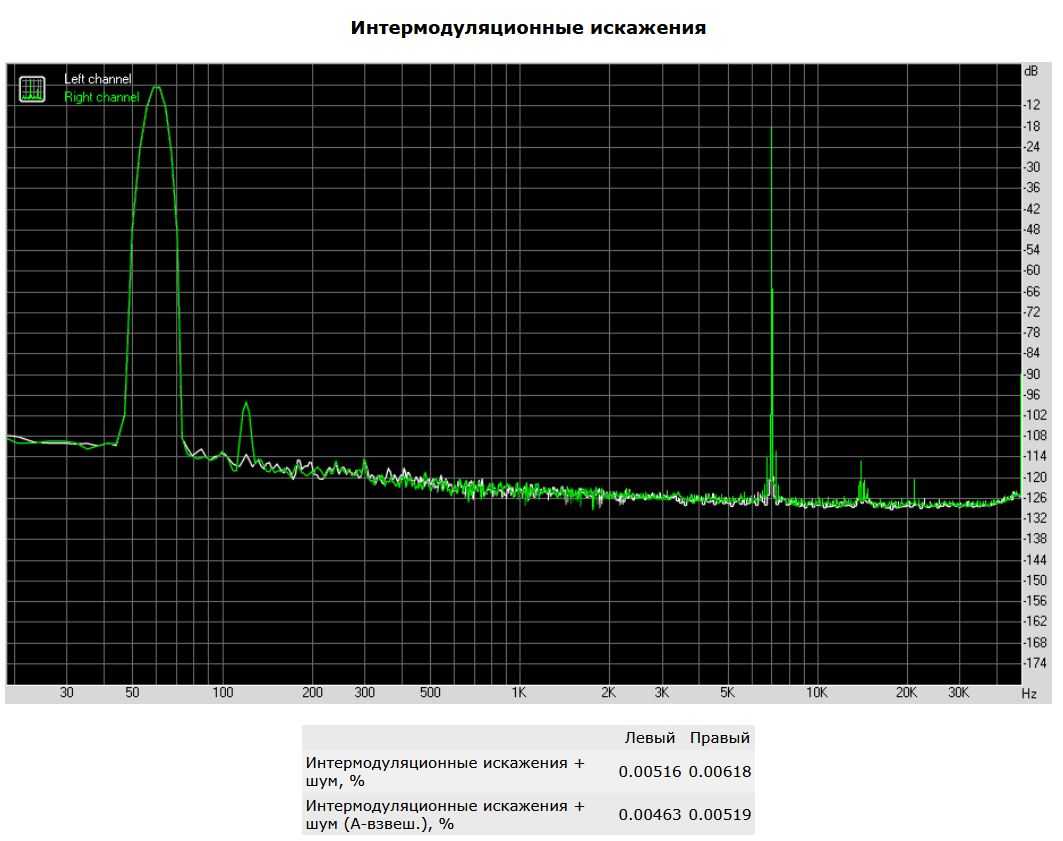Click the Интермодуляционные искажения title

(x=528, y=28)
